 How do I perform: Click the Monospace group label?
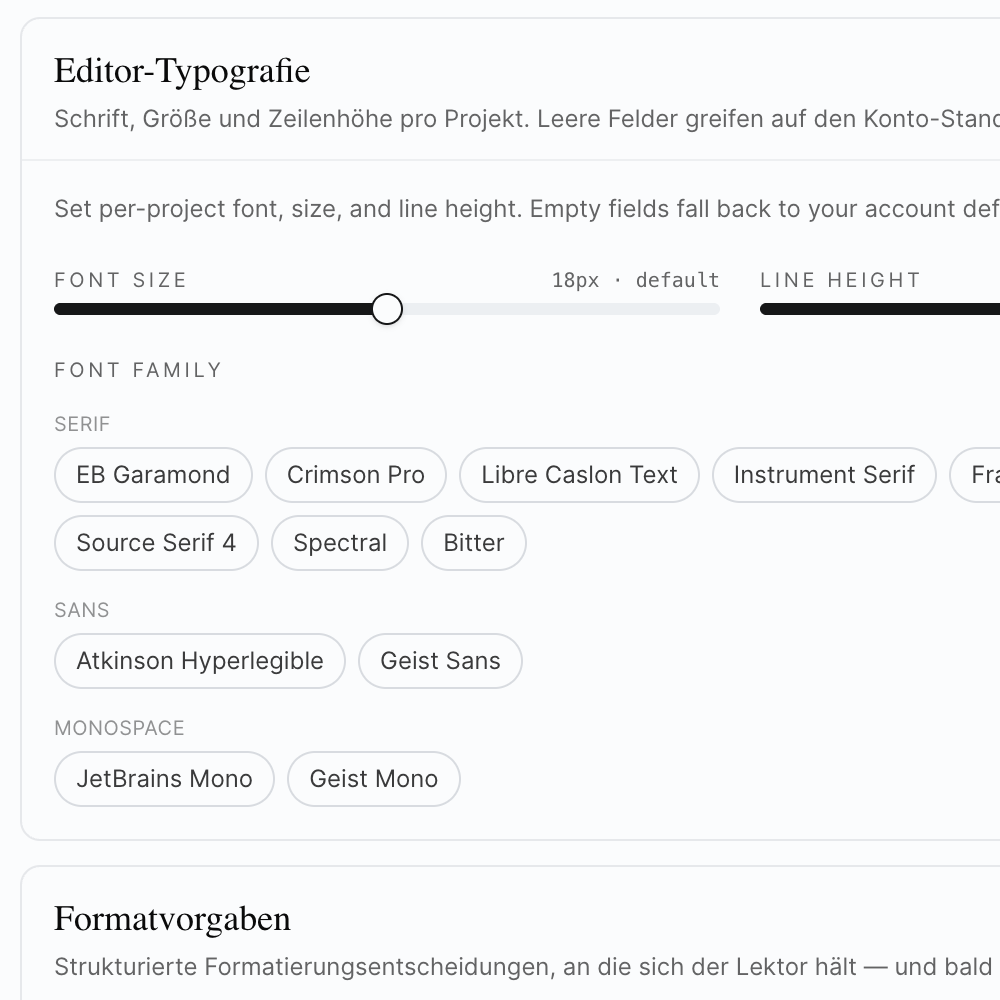pos(119,728)
